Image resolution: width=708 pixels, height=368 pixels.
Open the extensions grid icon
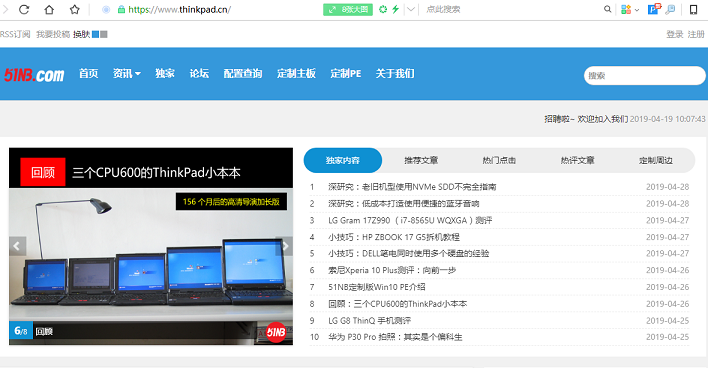coord(626,9)
